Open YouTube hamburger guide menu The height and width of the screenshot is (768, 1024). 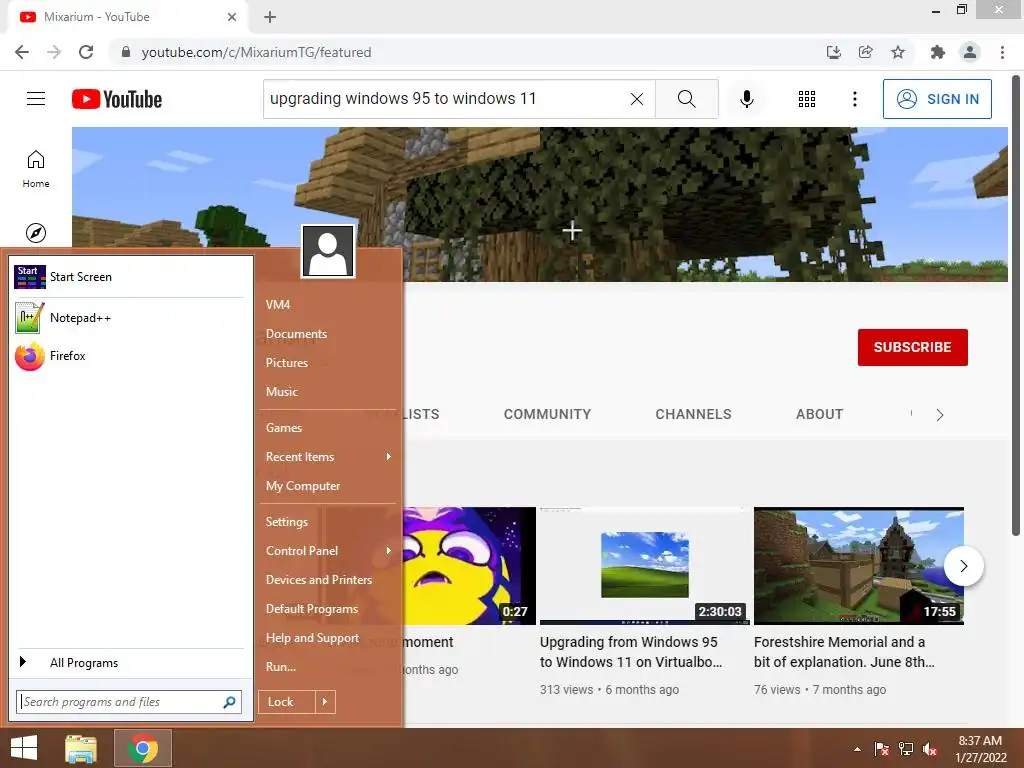(x=36, y=99)
